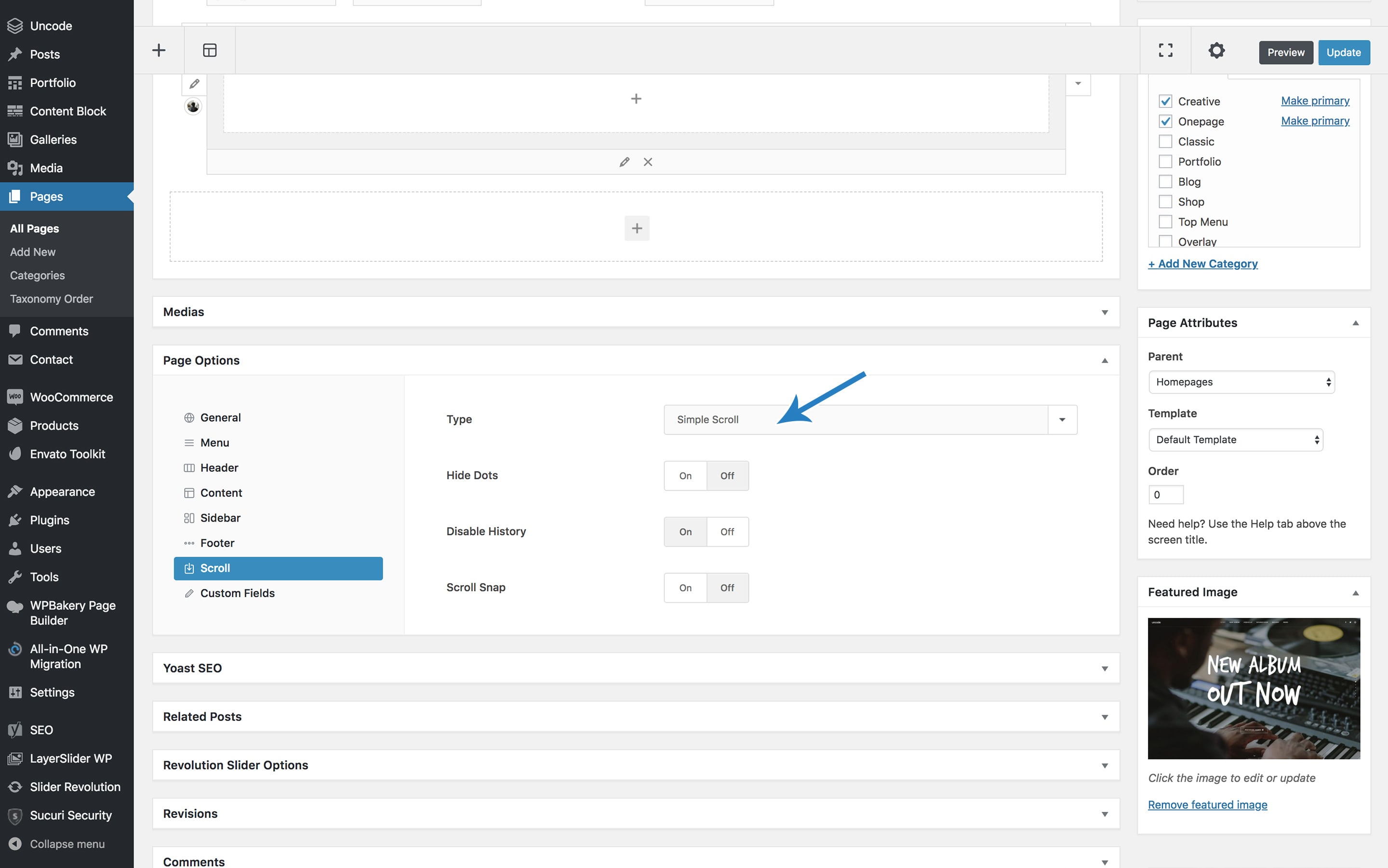Click the row pencil edit icon

(x=624, y=162)
